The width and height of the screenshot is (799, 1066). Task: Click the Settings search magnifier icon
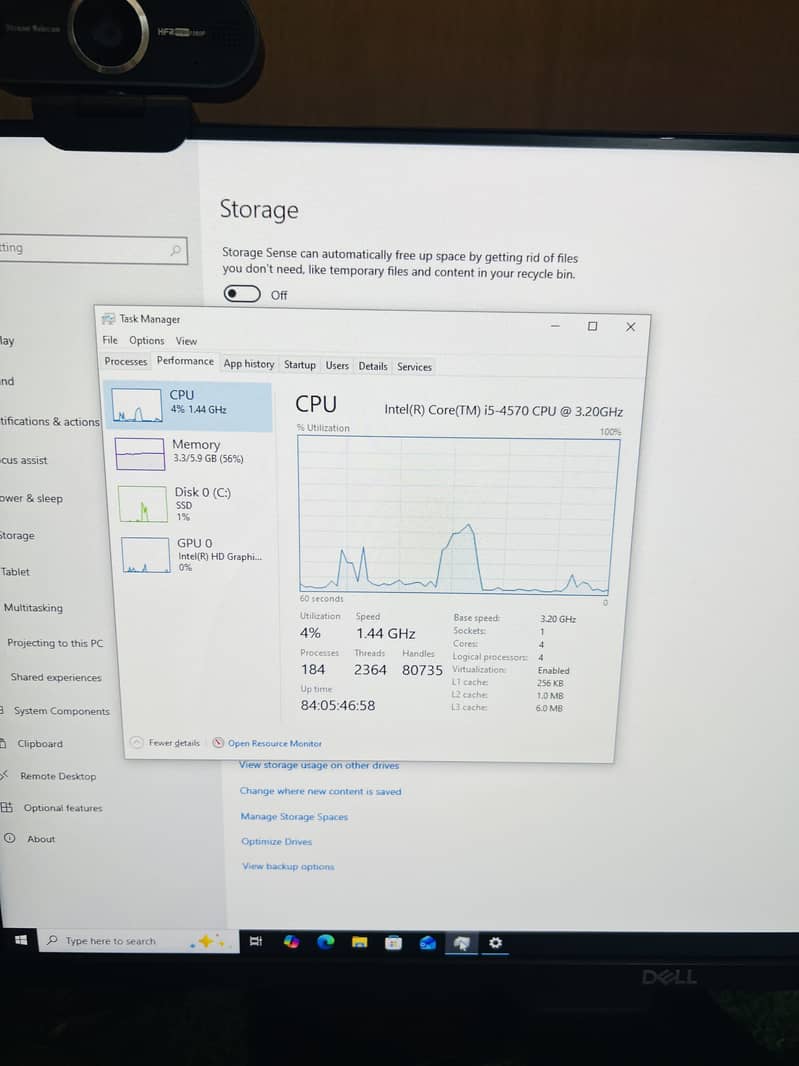(x=175, y=251)
